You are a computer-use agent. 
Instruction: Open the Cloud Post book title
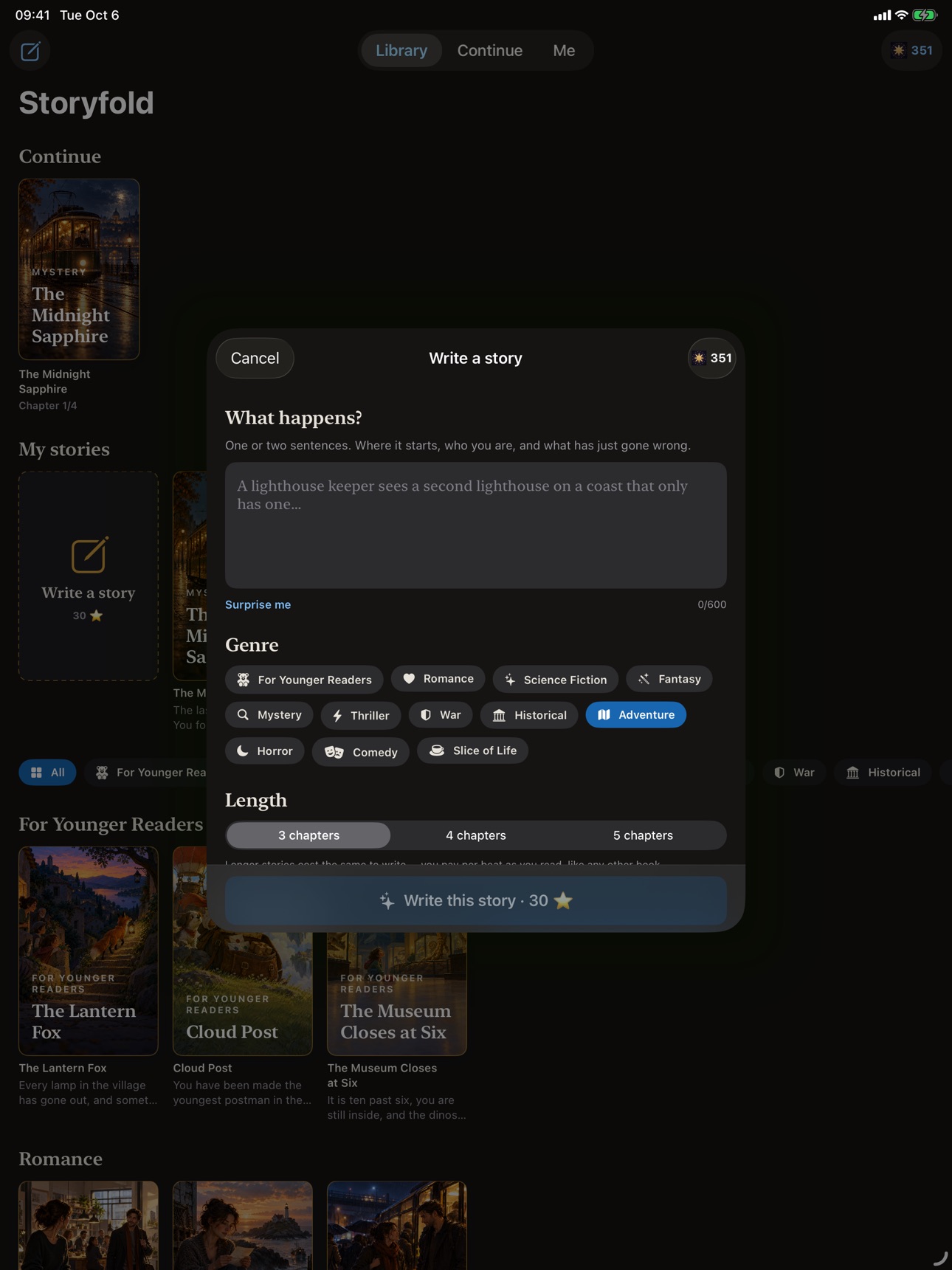coord(202,1068)
